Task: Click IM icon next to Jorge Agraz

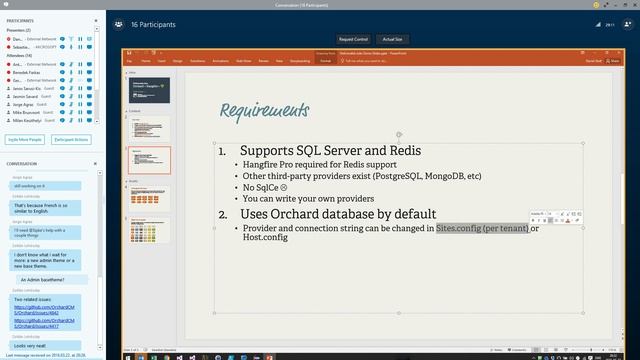Action: tap(62, 104)
